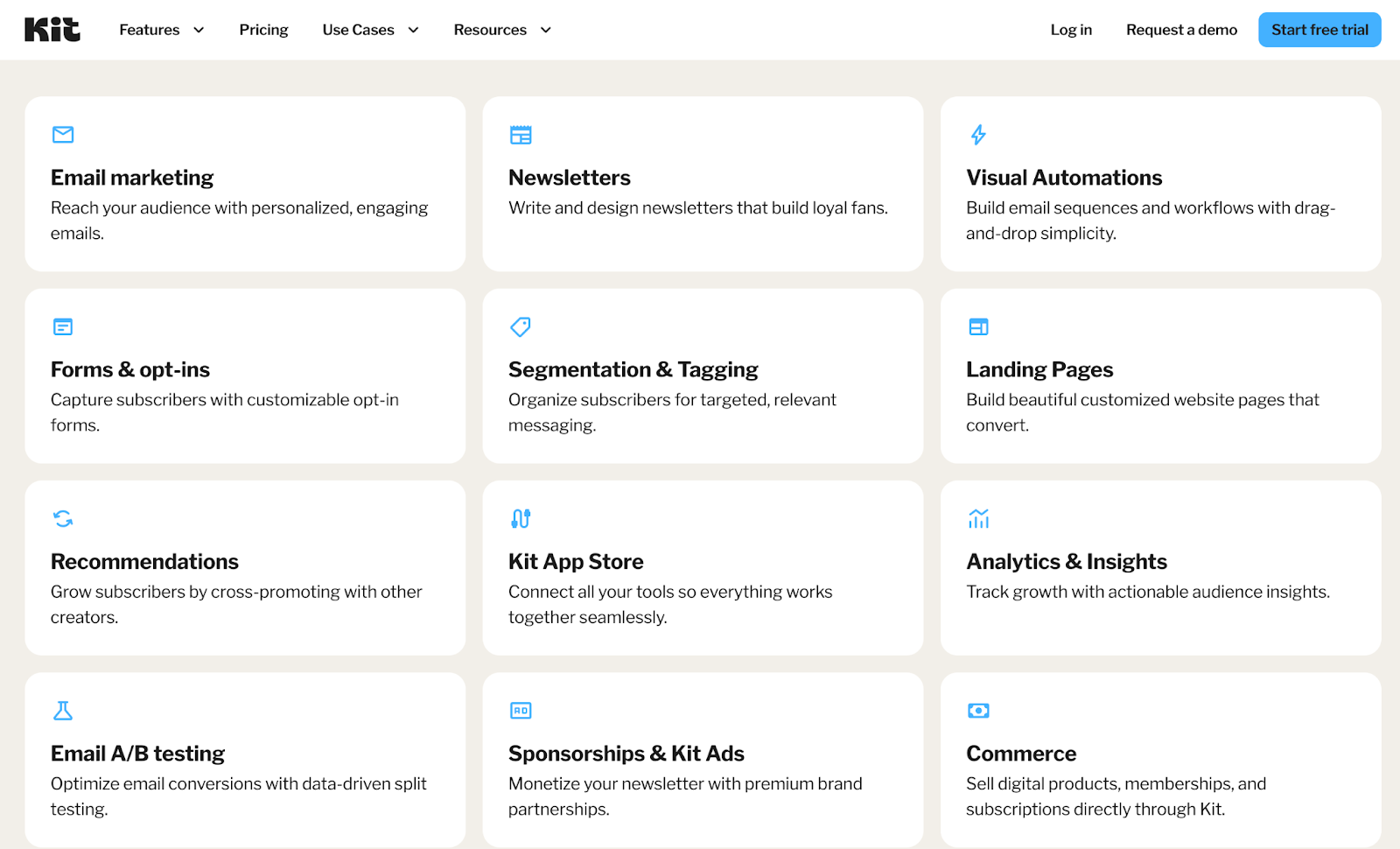Screen dimensions: 1400x849
Task: Click 'Track growth with actionable audience insights.'
Action: point(1148,592)
